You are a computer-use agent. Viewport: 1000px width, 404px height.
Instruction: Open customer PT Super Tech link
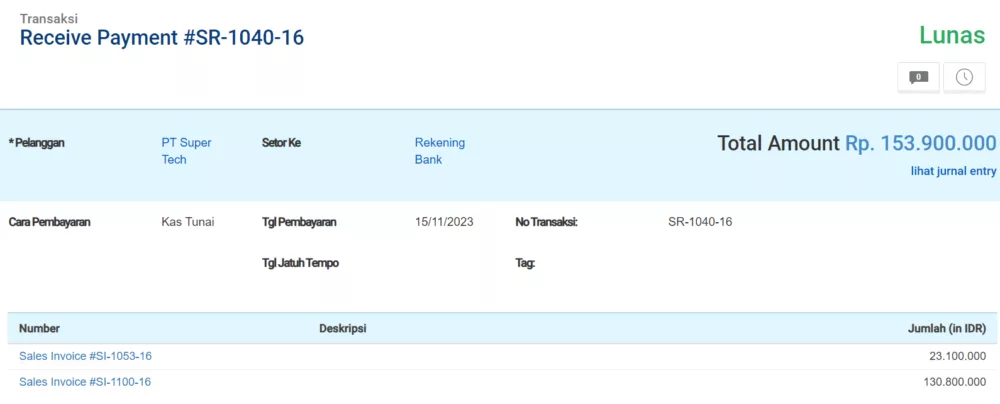coord(186,151)
